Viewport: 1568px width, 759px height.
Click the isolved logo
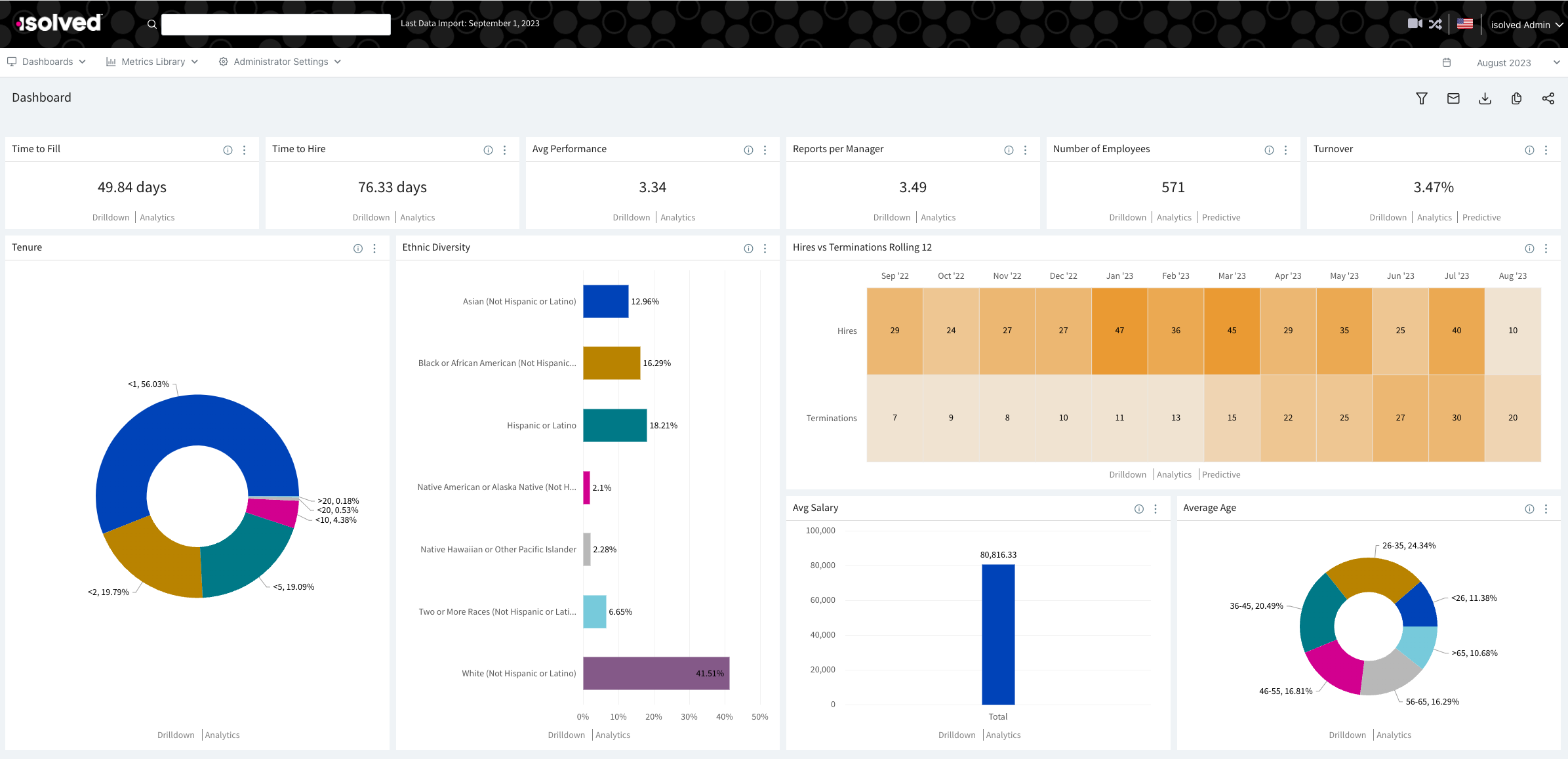tap(60, 23)
